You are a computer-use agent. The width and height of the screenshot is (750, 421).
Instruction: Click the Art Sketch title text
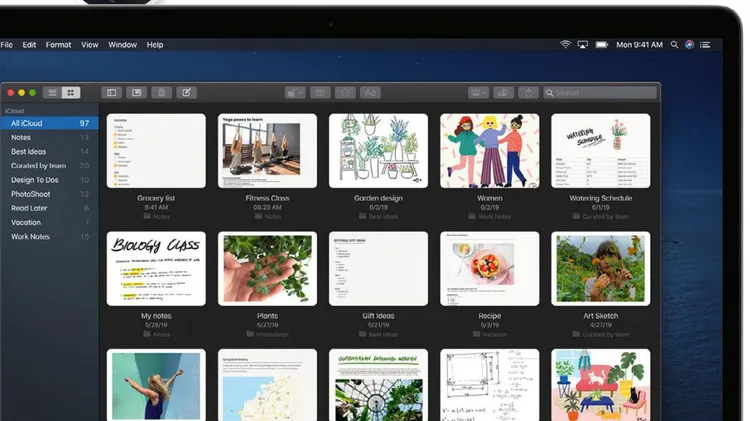601,316
